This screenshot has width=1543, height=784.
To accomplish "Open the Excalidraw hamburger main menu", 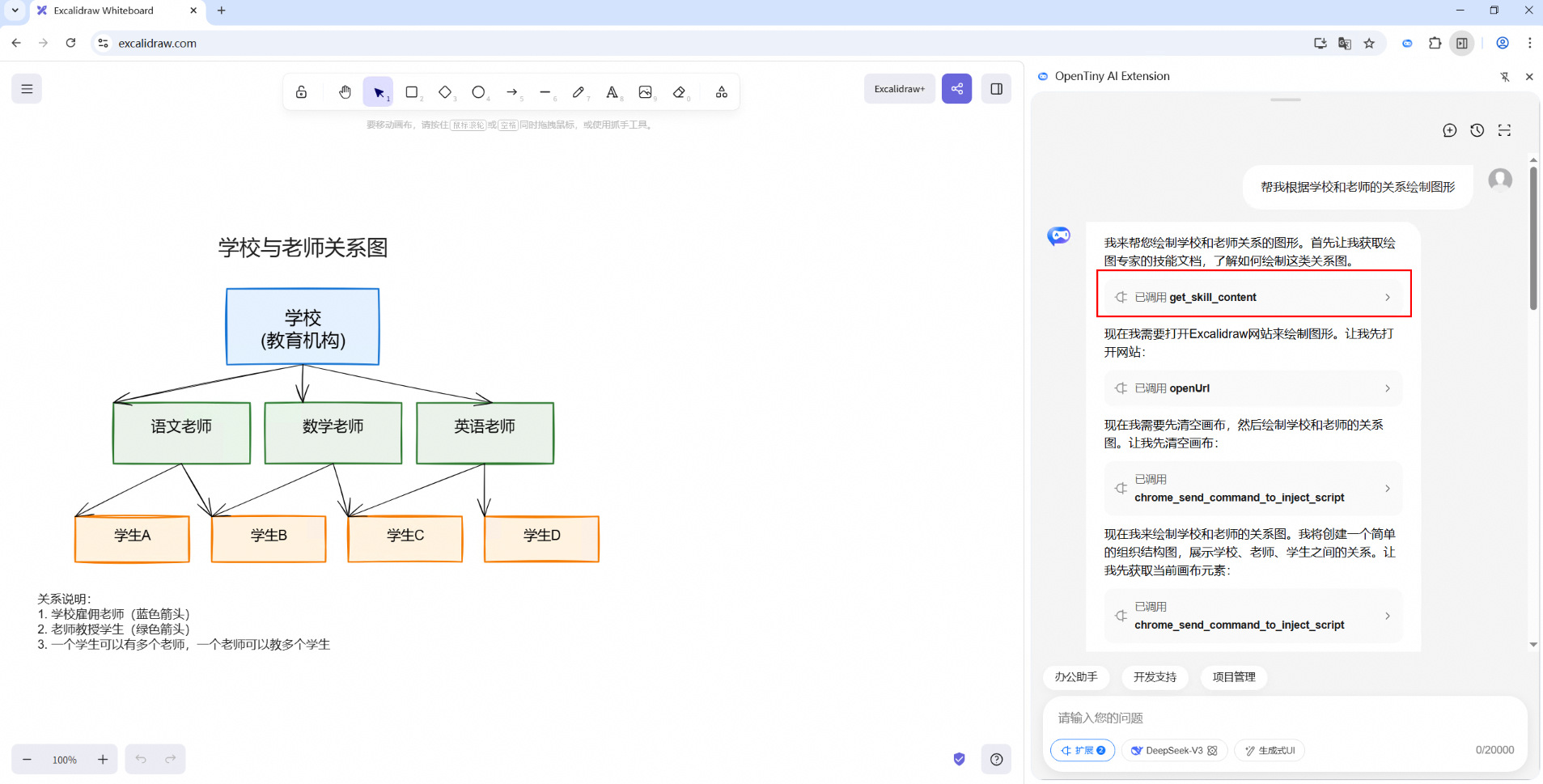I will [x=27, y=89].
